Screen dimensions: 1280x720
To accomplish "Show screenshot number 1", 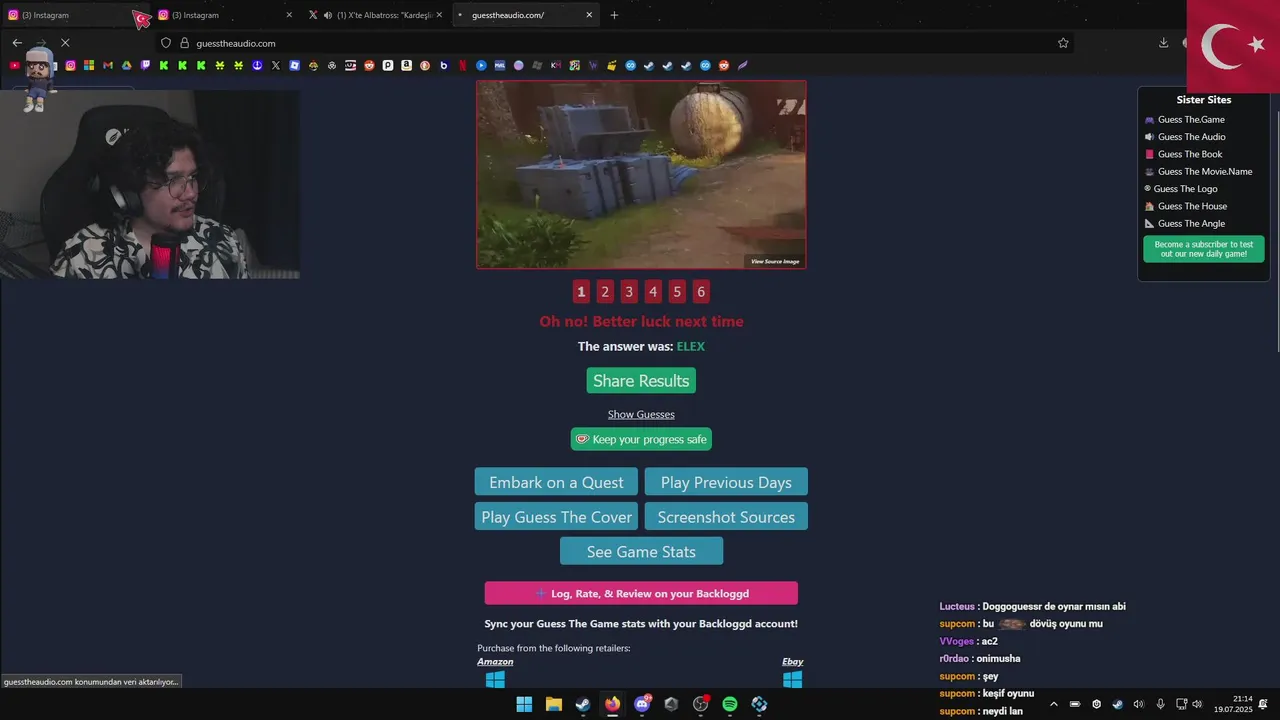I will pyautogui.click(x=581, y=292).
